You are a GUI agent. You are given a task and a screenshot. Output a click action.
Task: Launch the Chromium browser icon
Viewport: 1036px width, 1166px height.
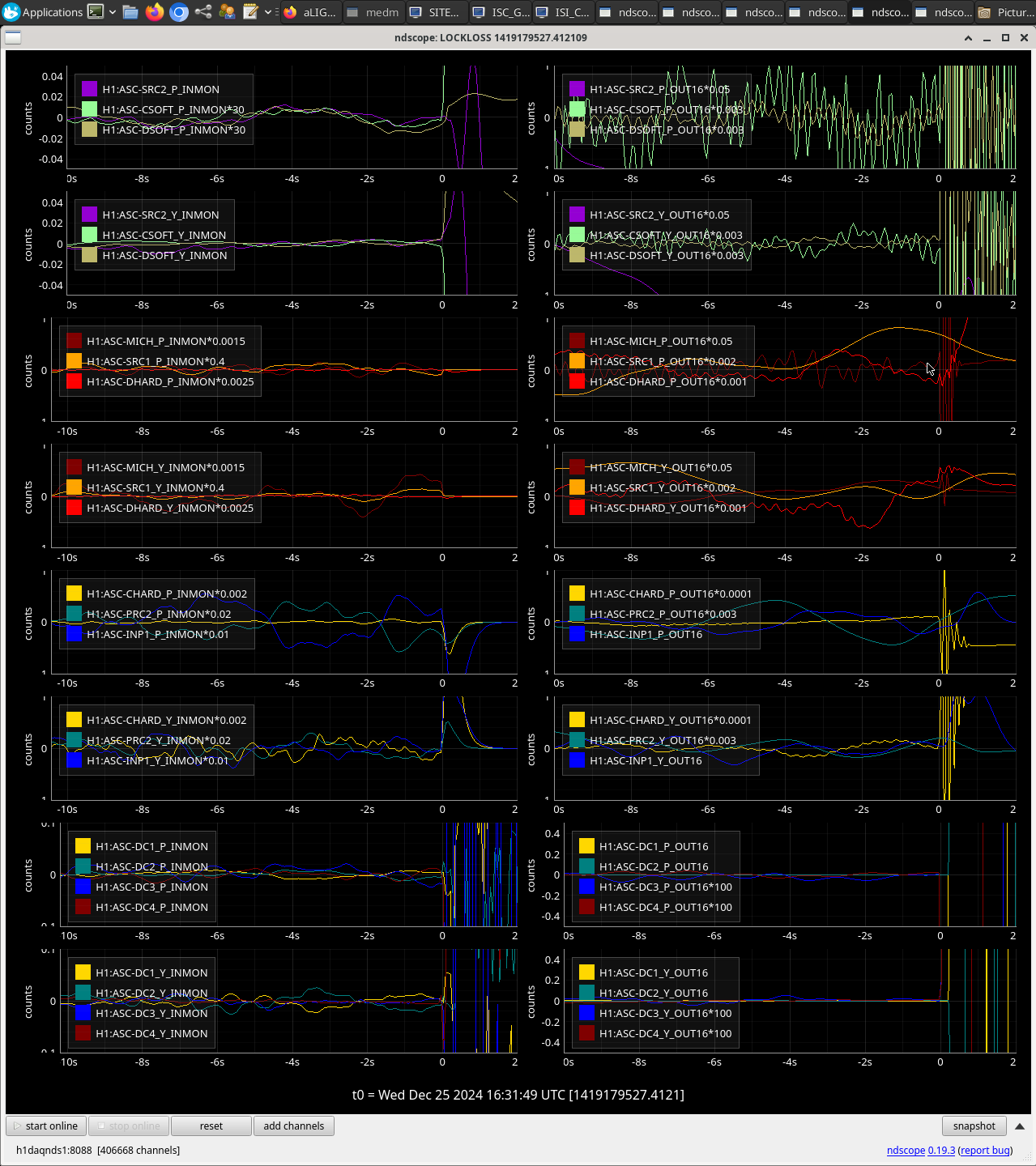pyautogui.click(x=179, y=12)
